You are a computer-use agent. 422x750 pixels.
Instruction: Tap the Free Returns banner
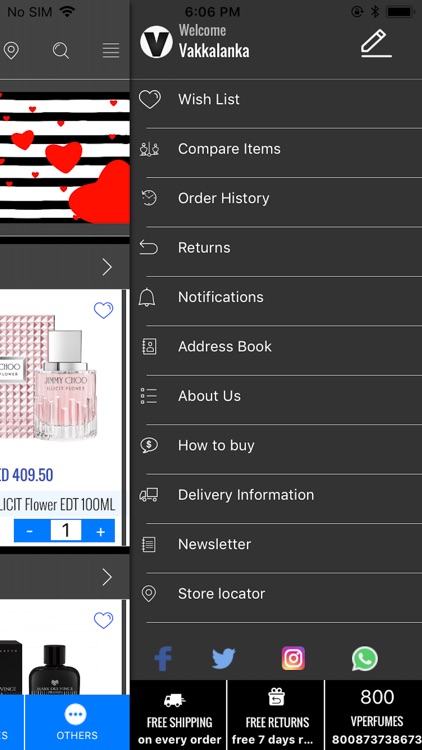pyautogui.click(x=276, y=715)
